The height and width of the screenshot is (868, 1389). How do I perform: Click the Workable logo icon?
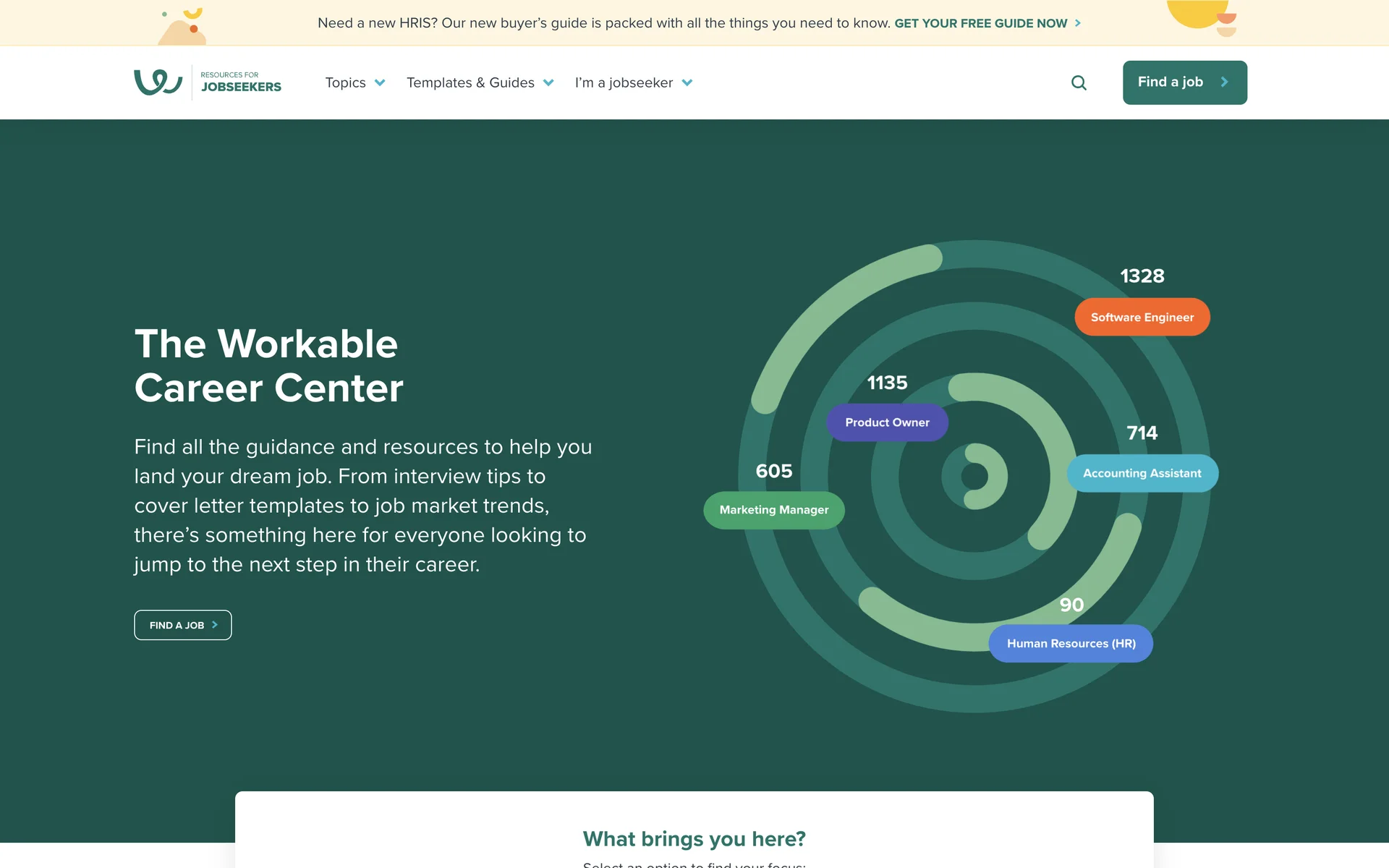coord(158,82)
